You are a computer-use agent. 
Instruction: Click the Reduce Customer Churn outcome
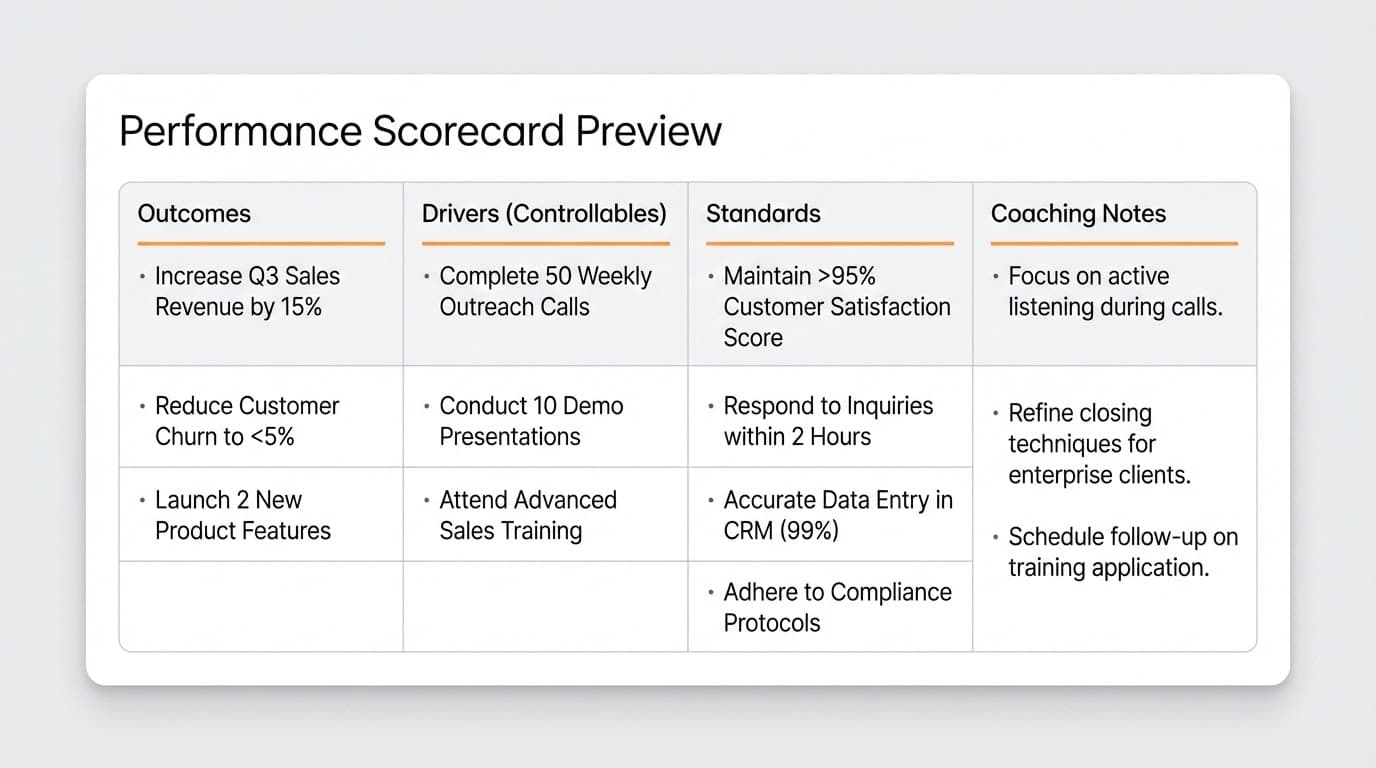coord(246,421)
